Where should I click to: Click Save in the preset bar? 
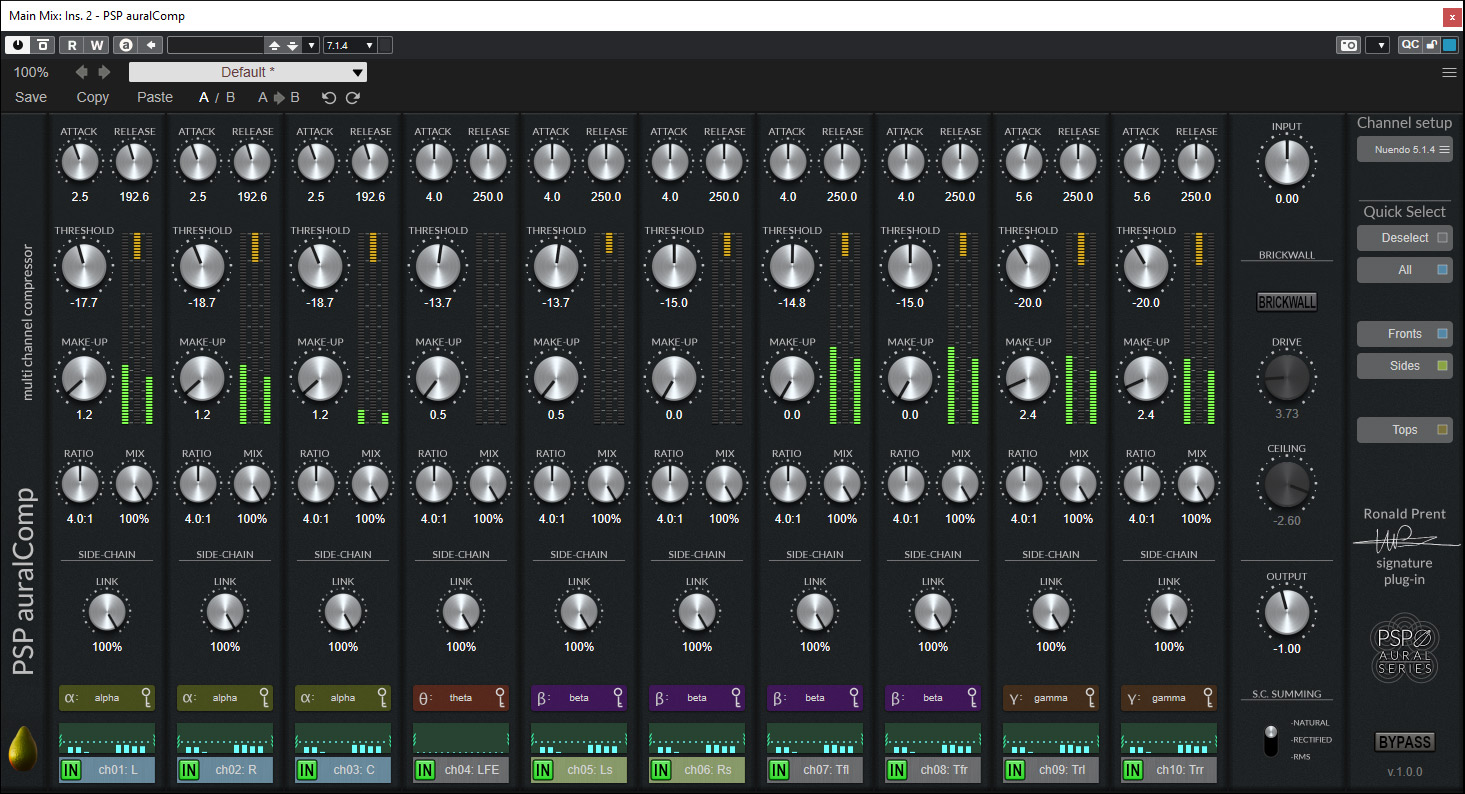(x=31, y=98)
